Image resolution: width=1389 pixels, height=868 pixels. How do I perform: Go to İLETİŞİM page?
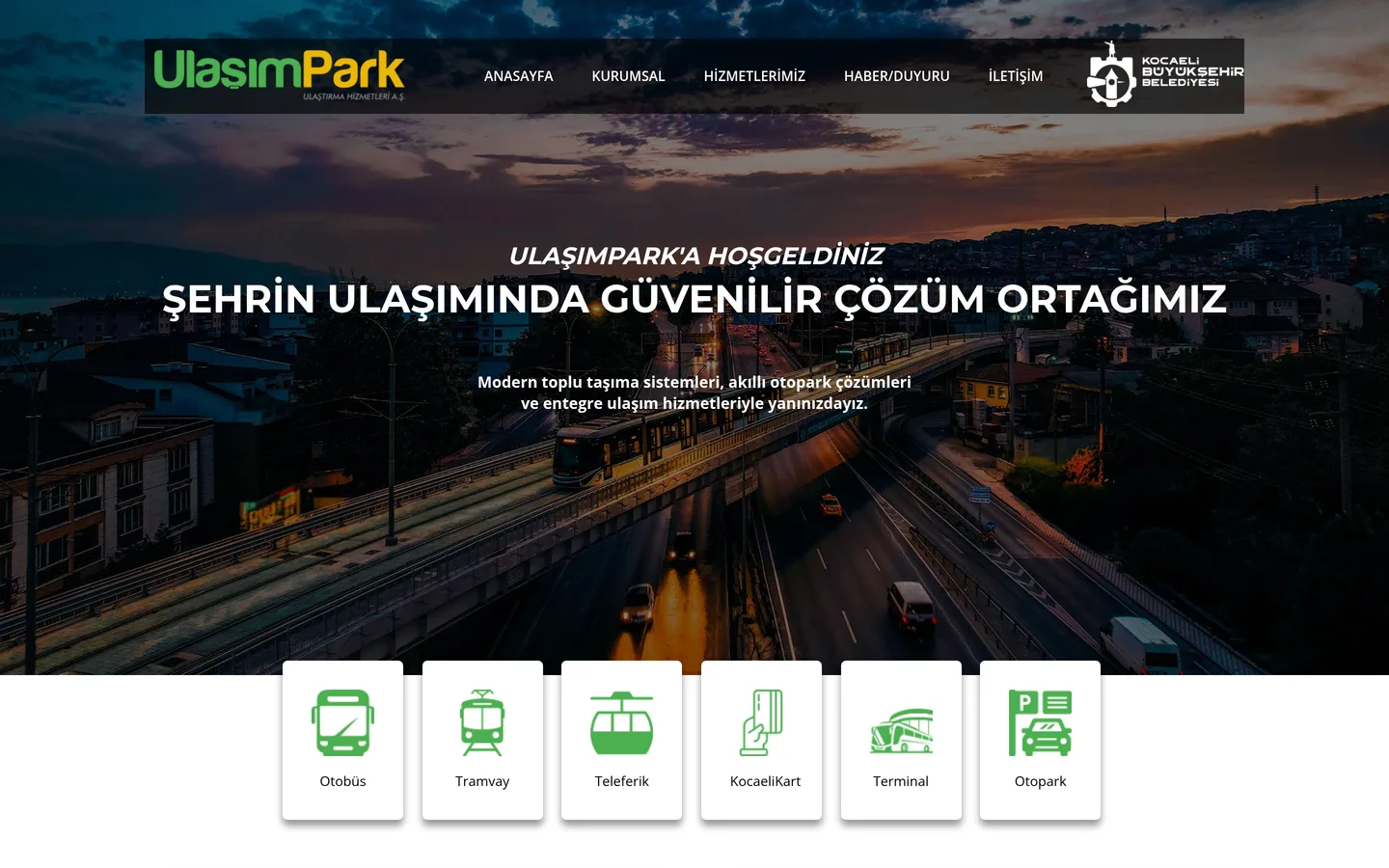click(1015, 76)
